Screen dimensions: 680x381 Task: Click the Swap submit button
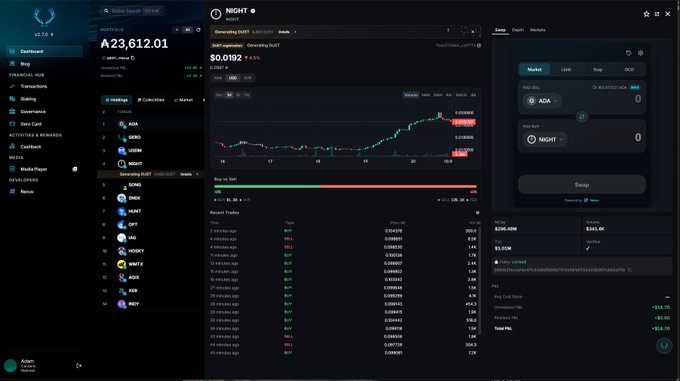coord(582,185)
